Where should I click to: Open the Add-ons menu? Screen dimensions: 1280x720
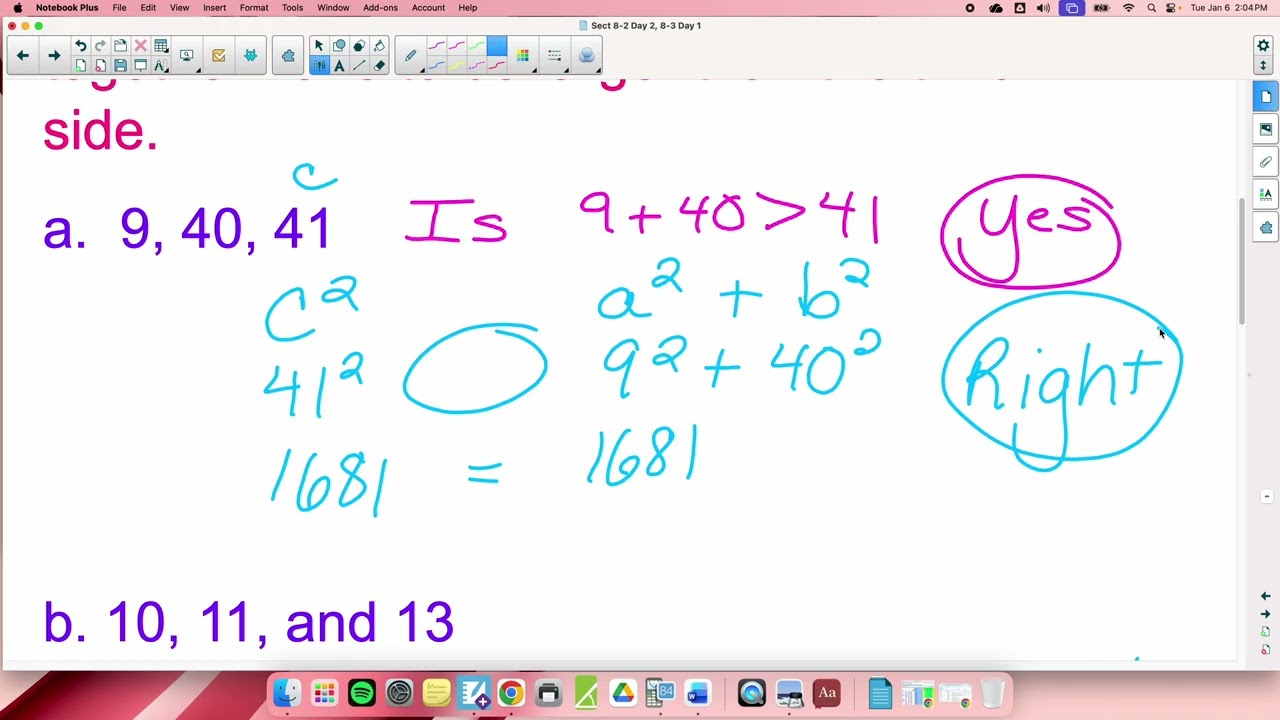coord(380,7)
